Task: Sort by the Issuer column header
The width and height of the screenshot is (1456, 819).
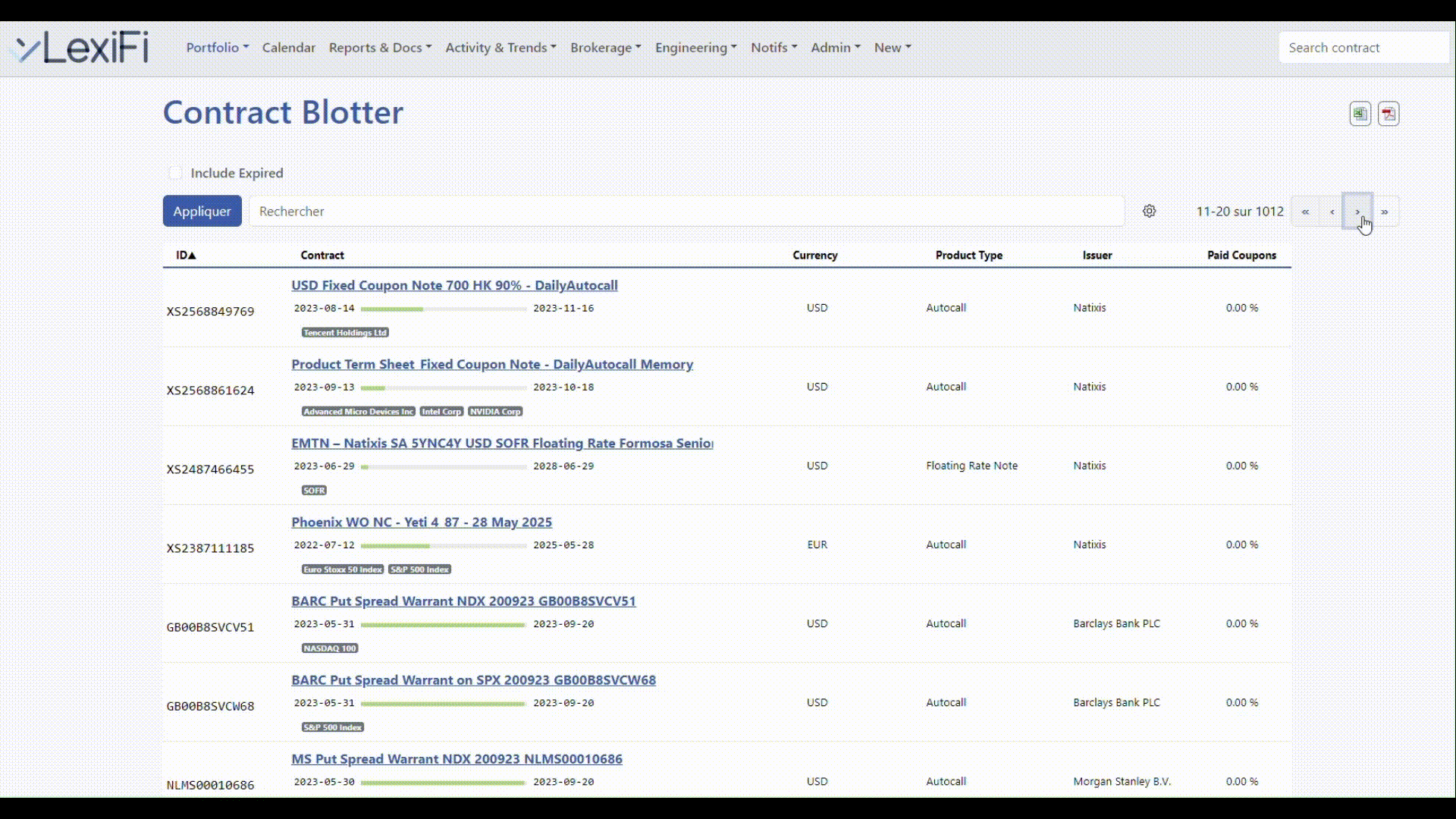Action: [x=1097, y=256]
